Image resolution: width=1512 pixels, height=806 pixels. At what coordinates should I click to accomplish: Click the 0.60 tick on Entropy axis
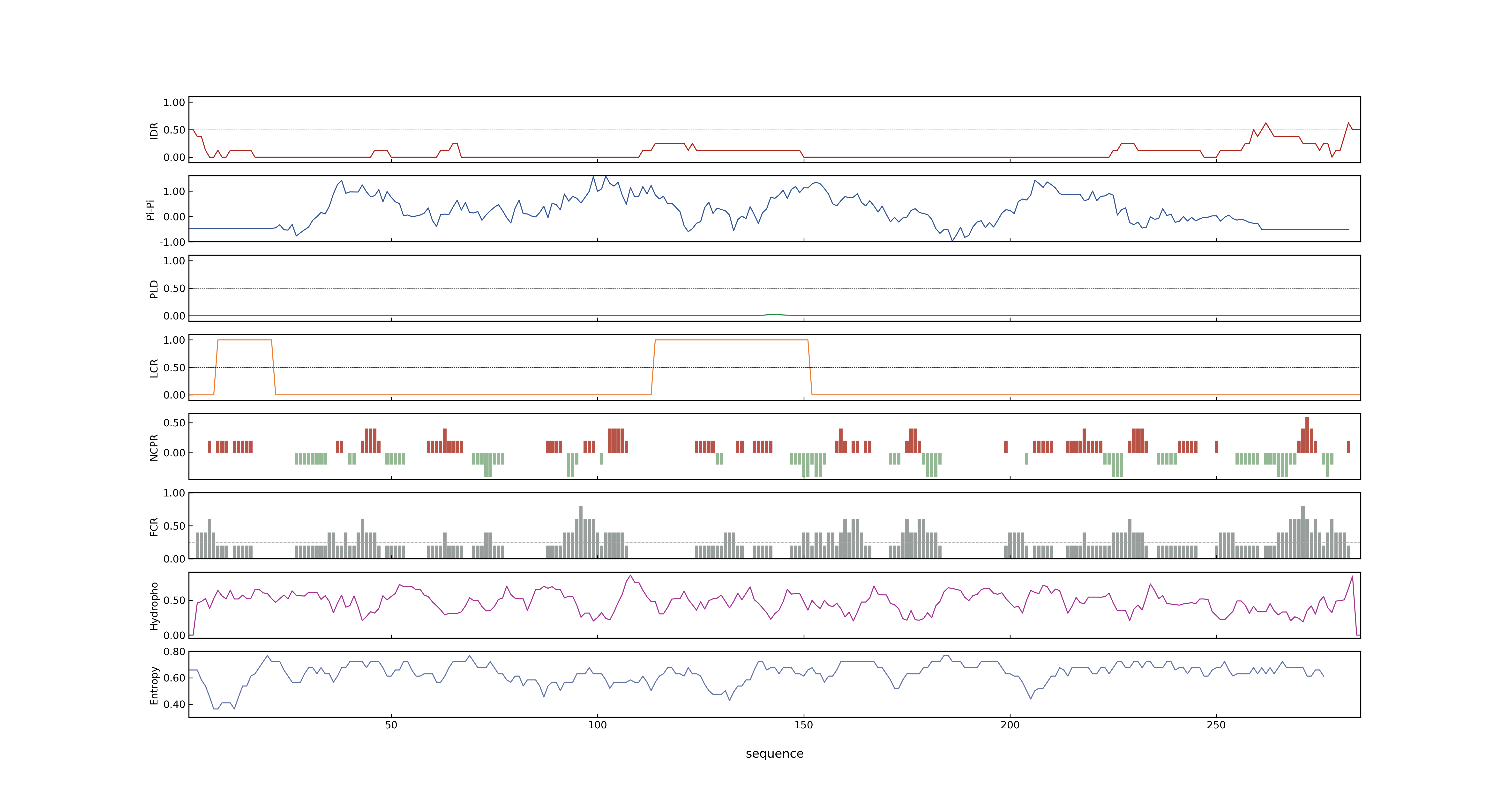pos(174,678)
